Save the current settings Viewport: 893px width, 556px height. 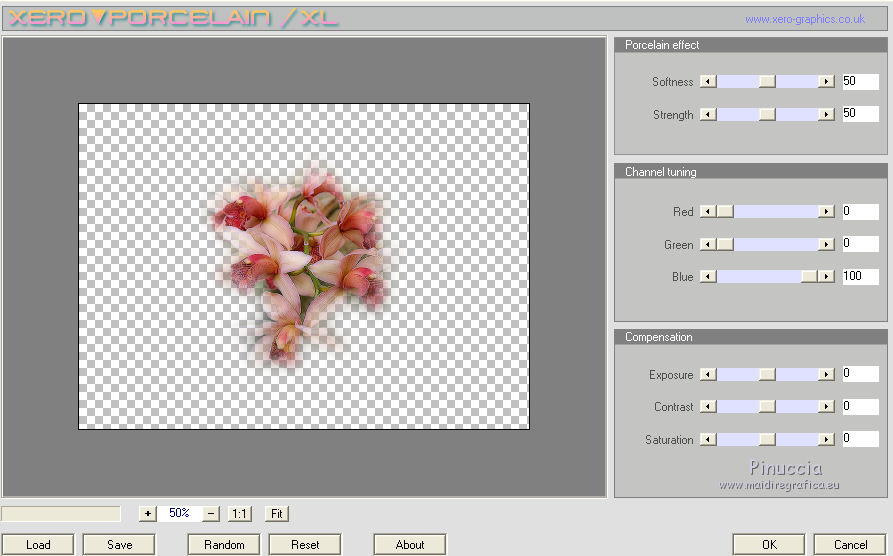(119, 545)
